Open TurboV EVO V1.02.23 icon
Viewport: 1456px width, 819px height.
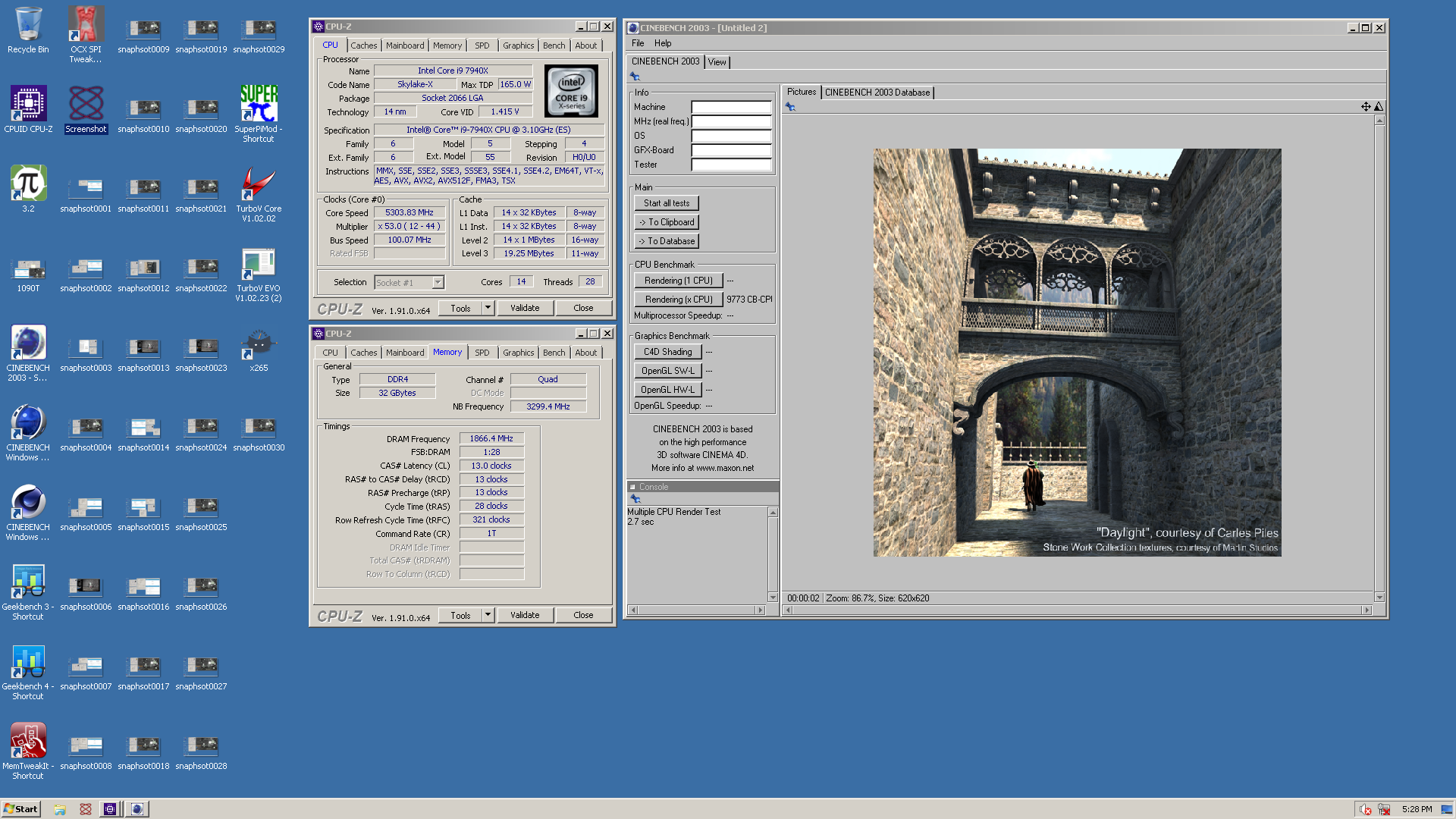259,275
